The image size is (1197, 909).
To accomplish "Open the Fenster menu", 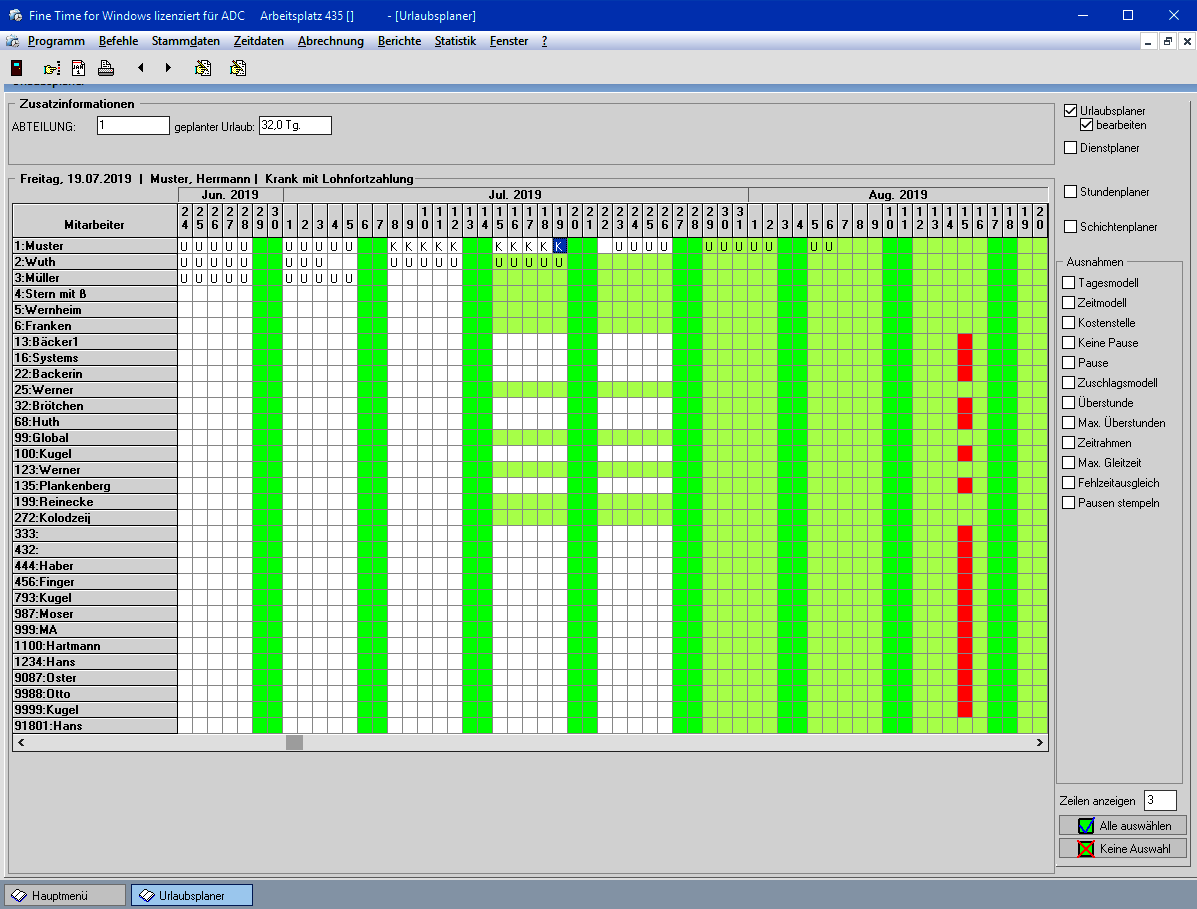I will [508, 41].
